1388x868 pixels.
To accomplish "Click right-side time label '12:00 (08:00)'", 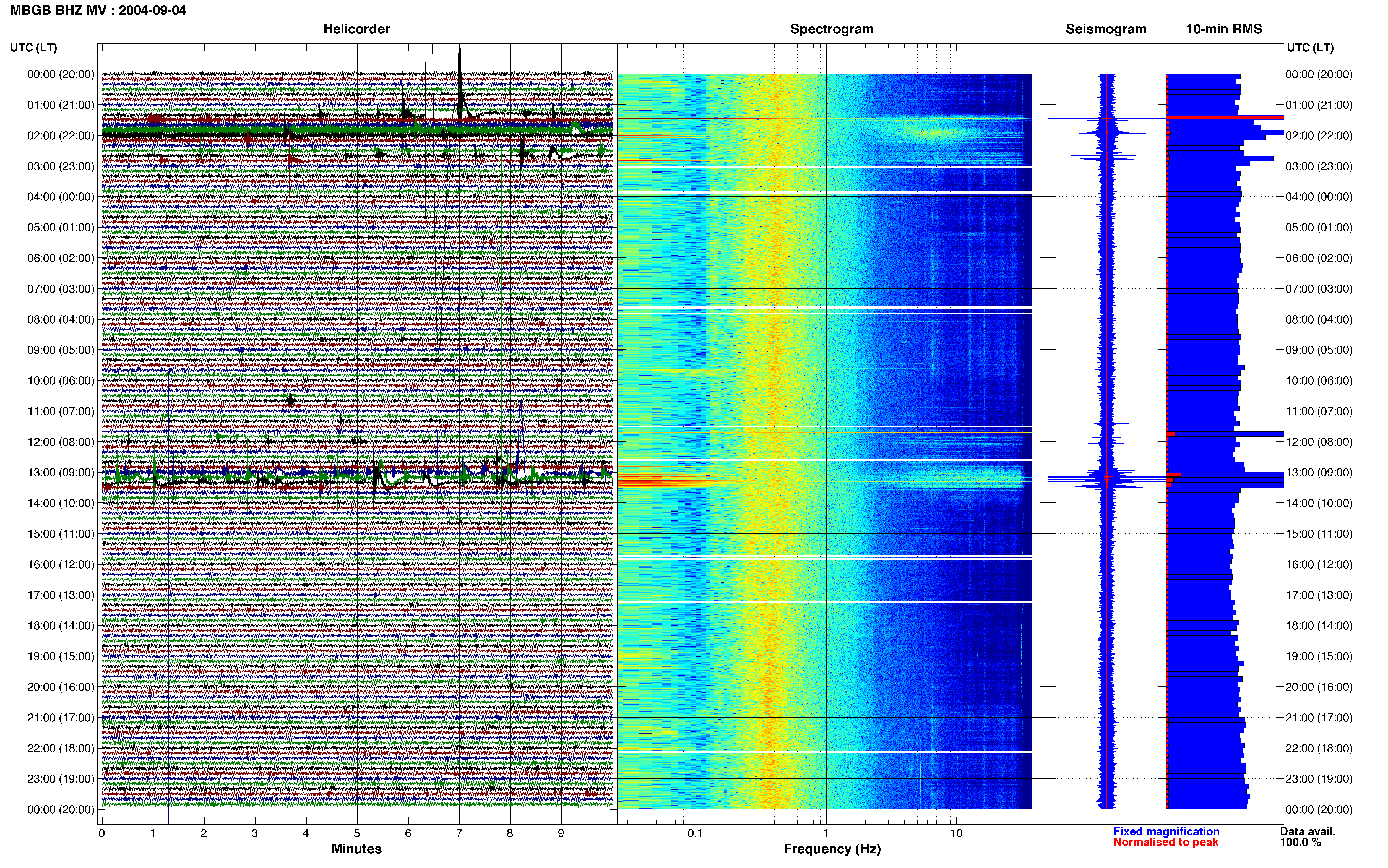I will click(1319, 442).
